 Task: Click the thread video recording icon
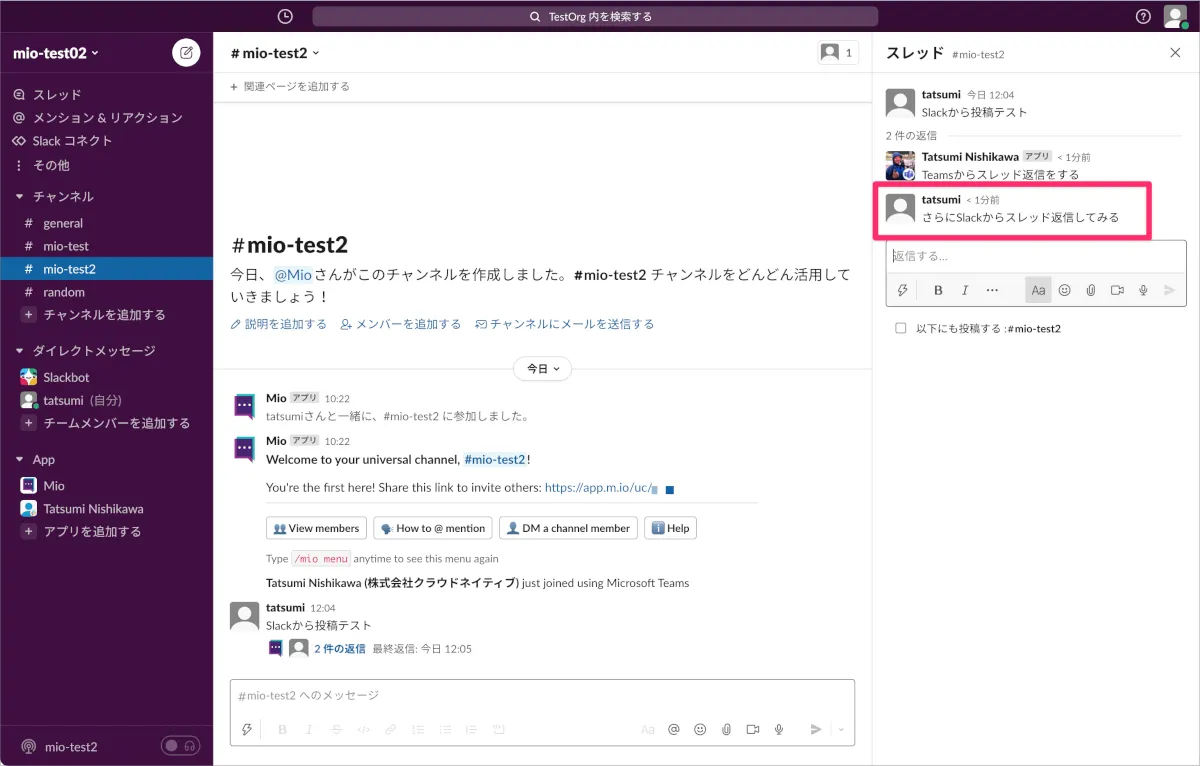coord(1117,290)
